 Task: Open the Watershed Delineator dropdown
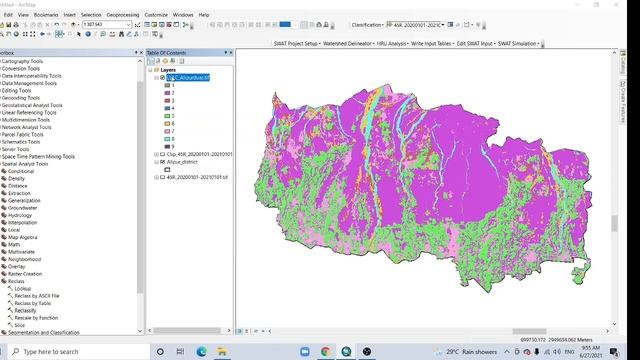(349, 44)
